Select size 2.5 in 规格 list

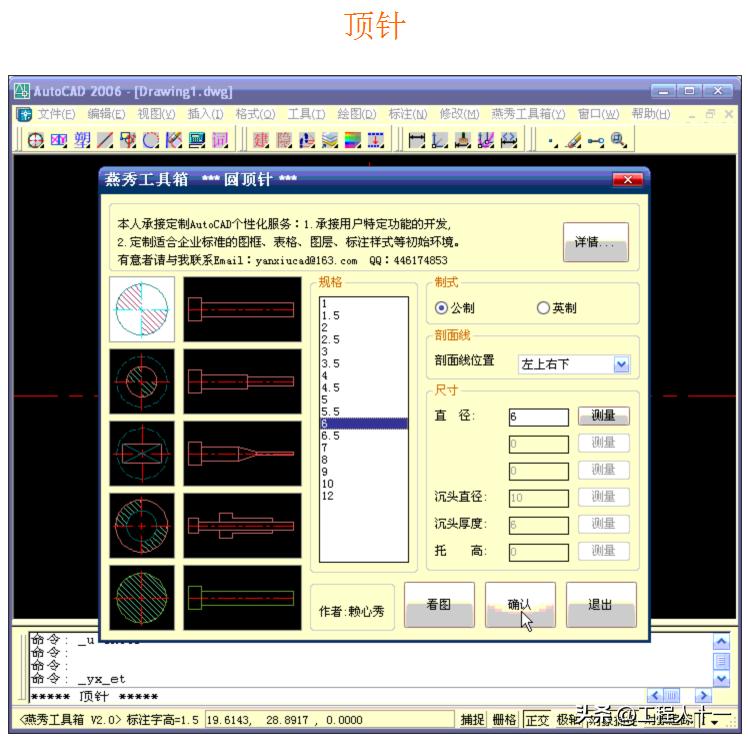[364, 340]
